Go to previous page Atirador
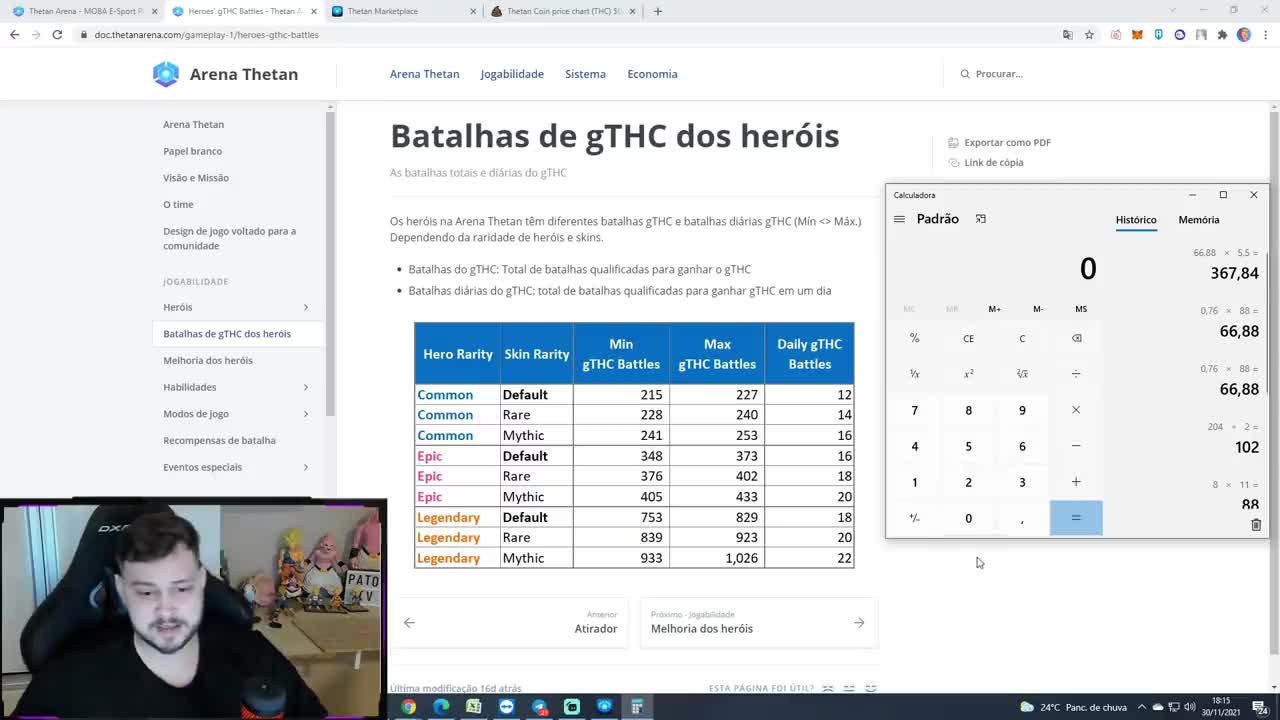The image size is (1280, 720). pyautogui.click(x=509, y=622)
